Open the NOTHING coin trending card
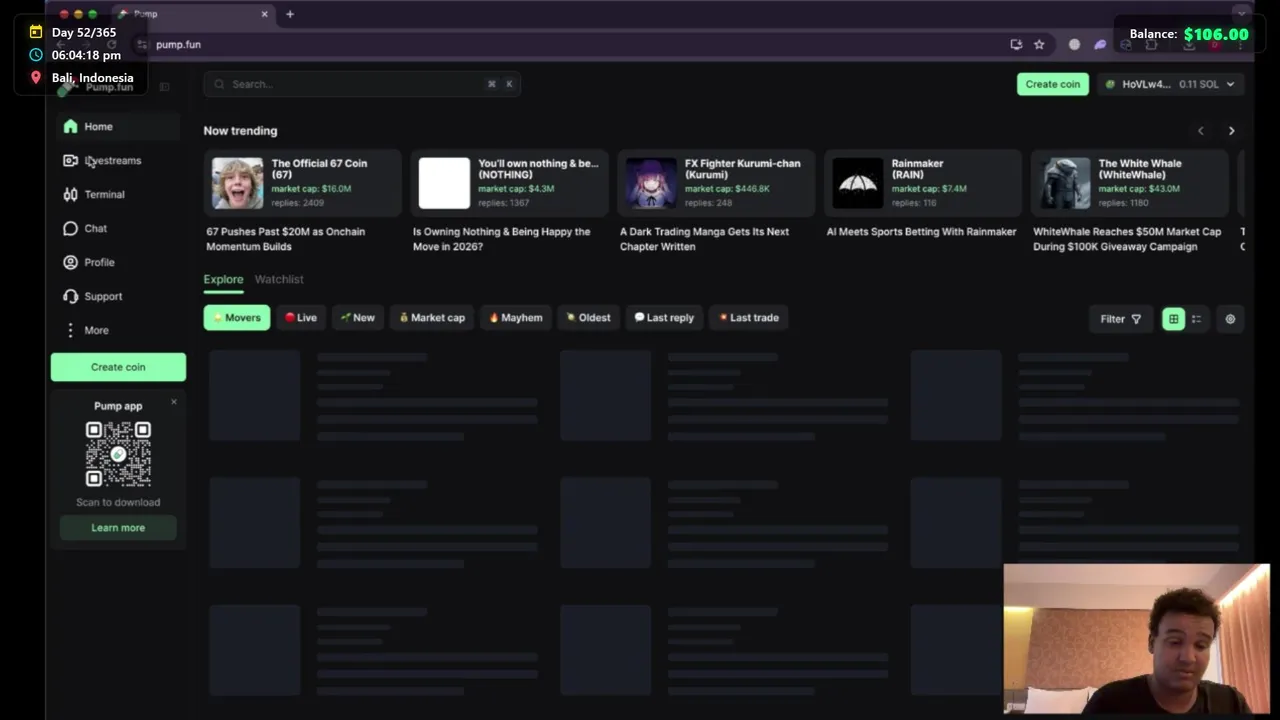1280x720 pixels. click(x=509, y=183)
